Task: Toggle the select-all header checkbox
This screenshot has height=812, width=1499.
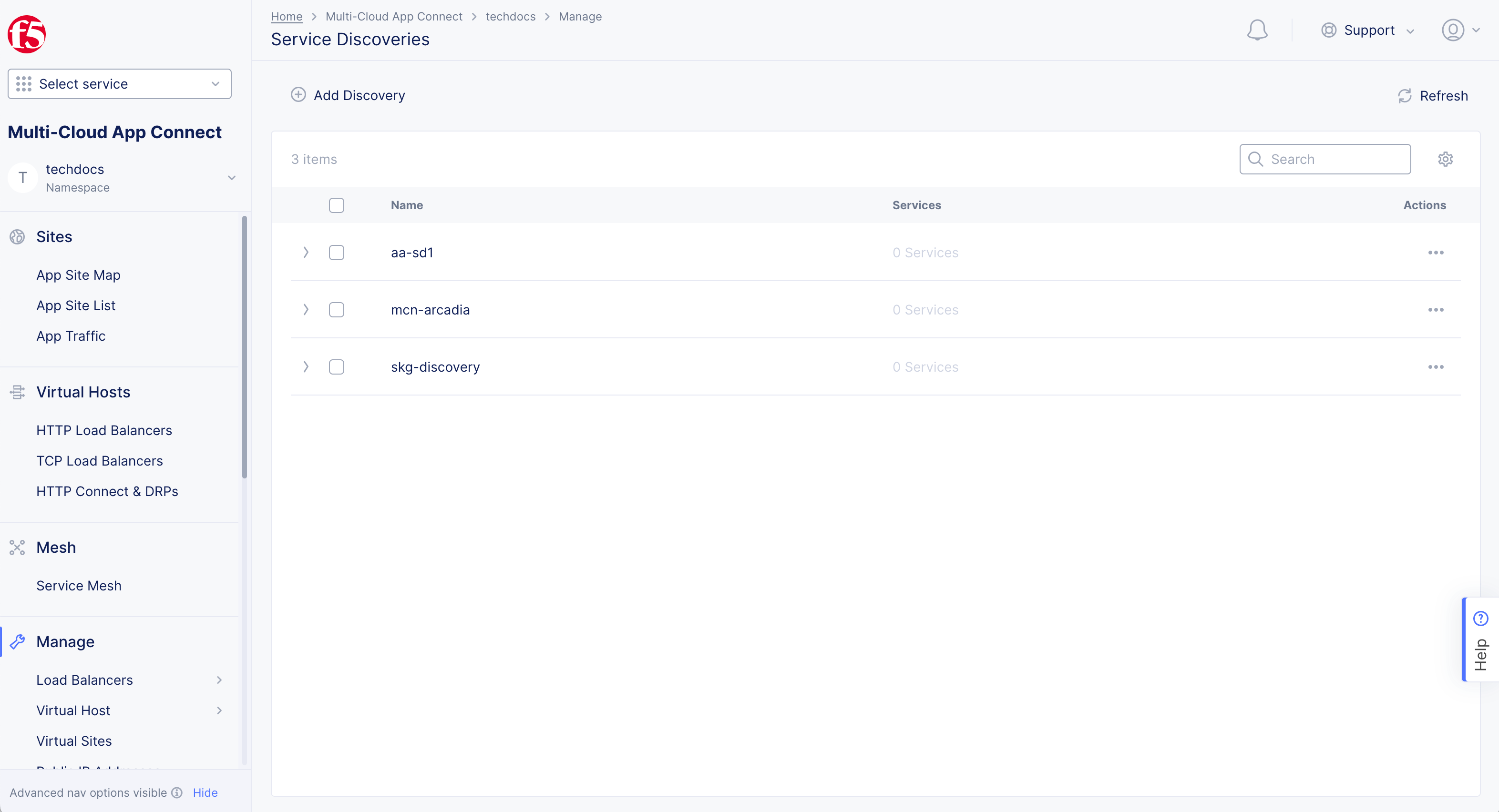Action: (x=336, y=205)
